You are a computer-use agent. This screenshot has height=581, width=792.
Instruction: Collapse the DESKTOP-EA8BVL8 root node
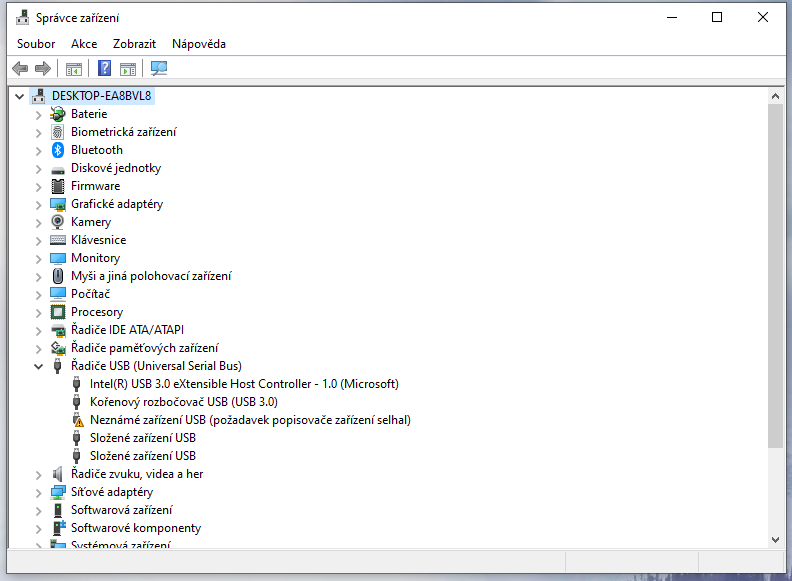tap(20, 96)
